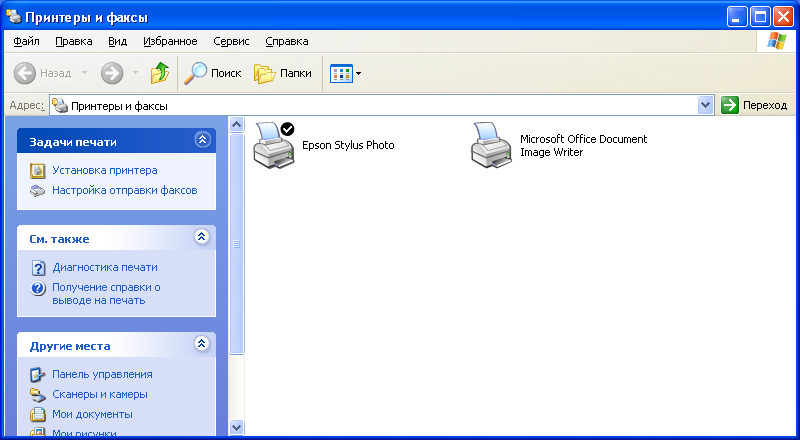Click the green Переход go arrow
The width and height of the screenshot is (800, 440).
(730, 105)
